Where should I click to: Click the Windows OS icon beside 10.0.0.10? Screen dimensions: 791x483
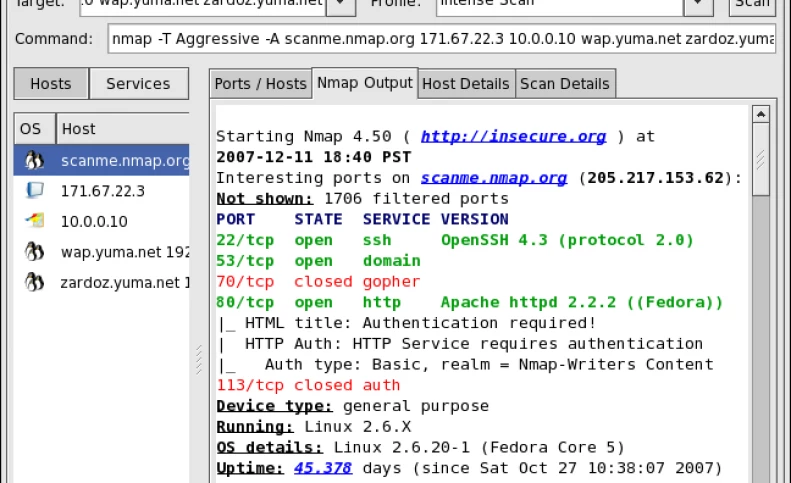pos(34,221)
